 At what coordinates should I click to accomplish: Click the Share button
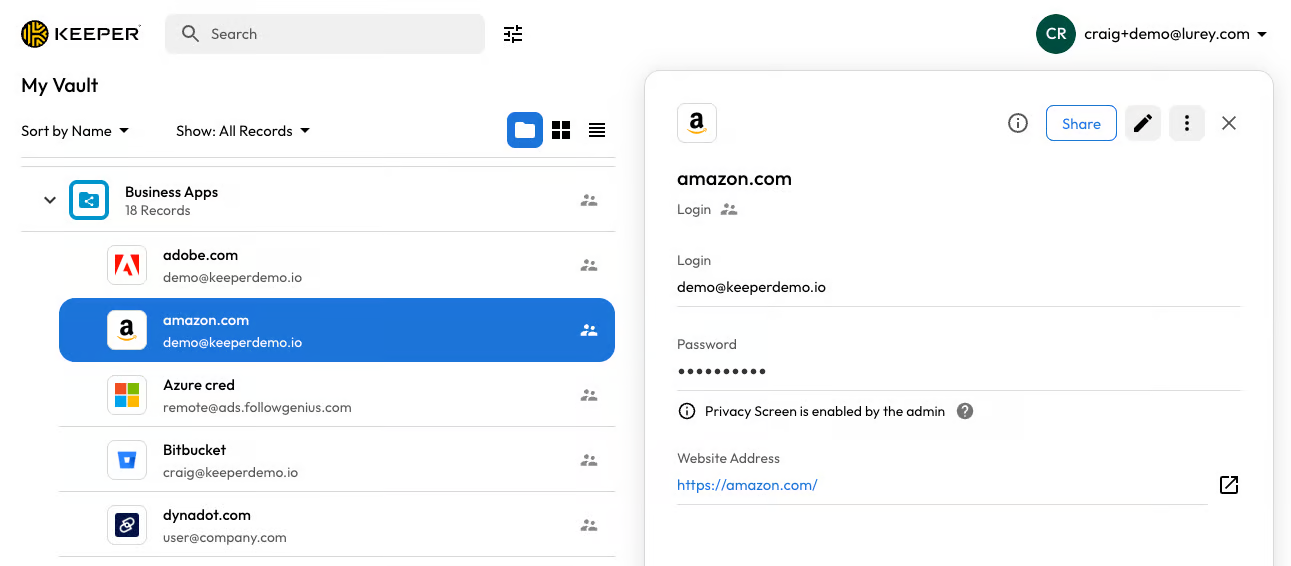click(1081, 123)
